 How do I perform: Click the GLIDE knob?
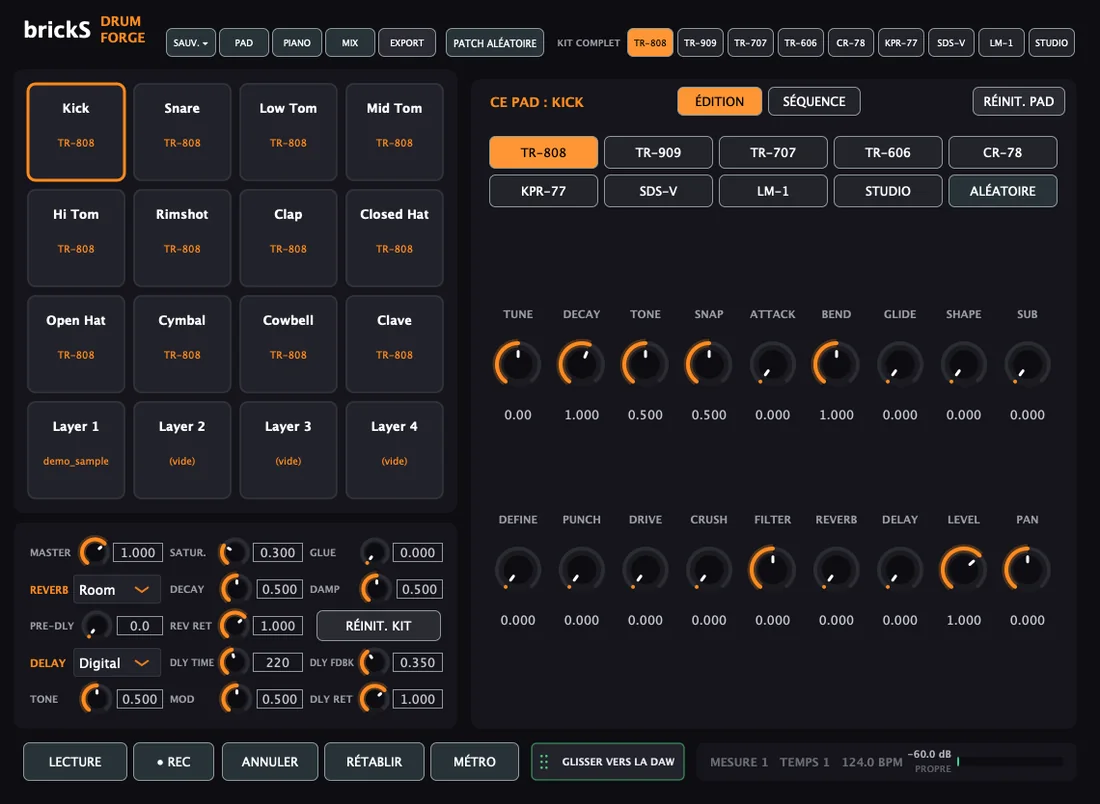pos(900,363)
